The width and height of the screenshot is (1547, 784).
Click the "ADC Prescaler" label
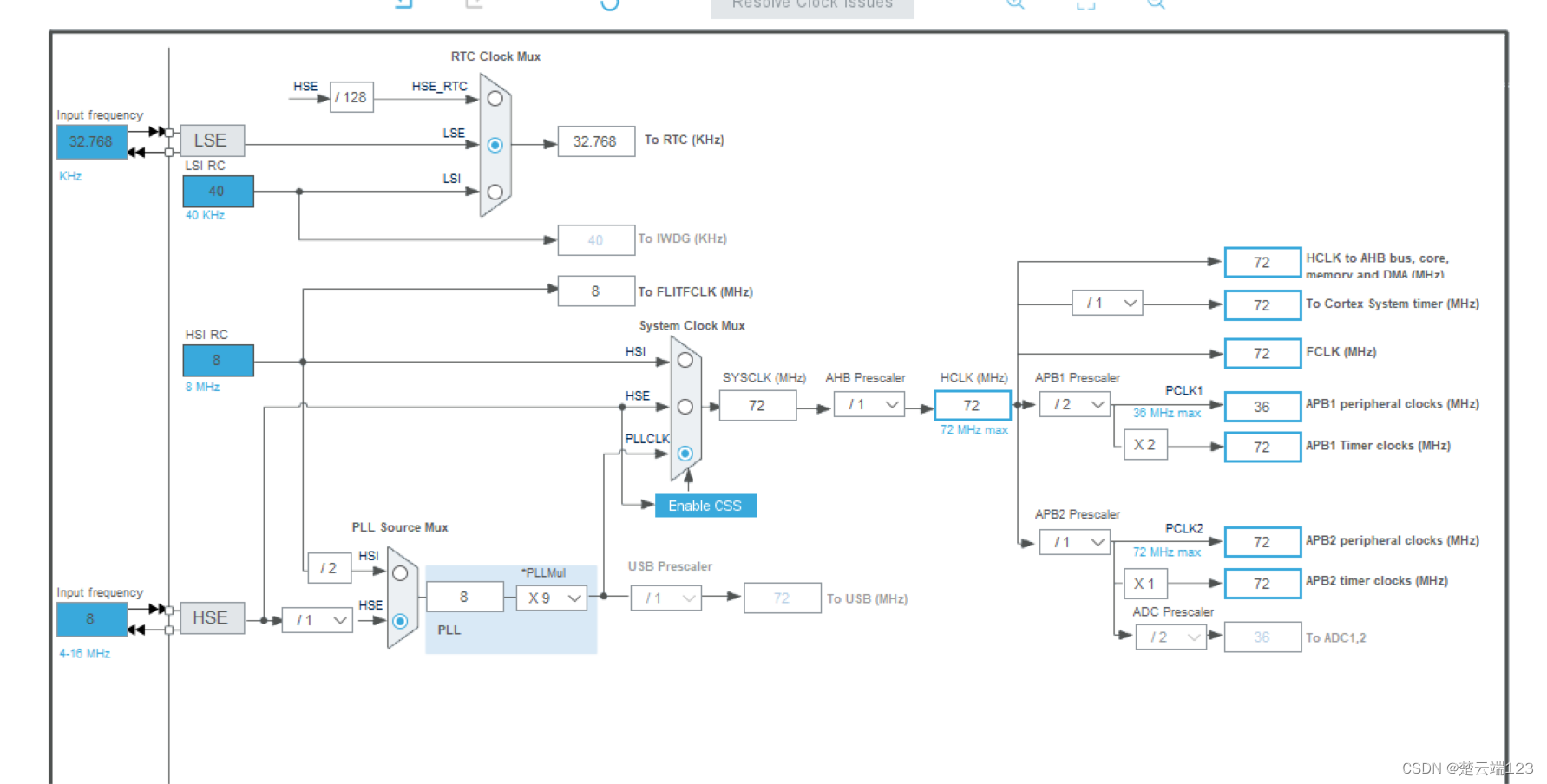pyautogui.click(x=1173, y=612)
